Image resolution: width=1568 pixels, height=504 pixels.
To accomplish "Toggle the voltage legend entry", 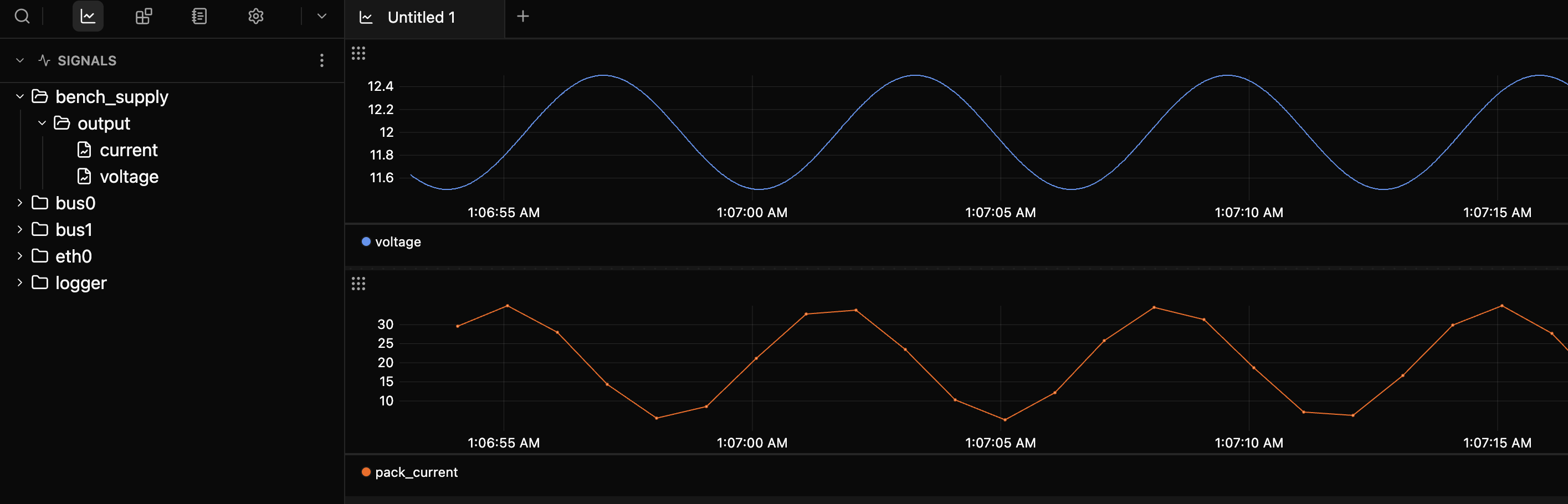I will tap(391, 241).
